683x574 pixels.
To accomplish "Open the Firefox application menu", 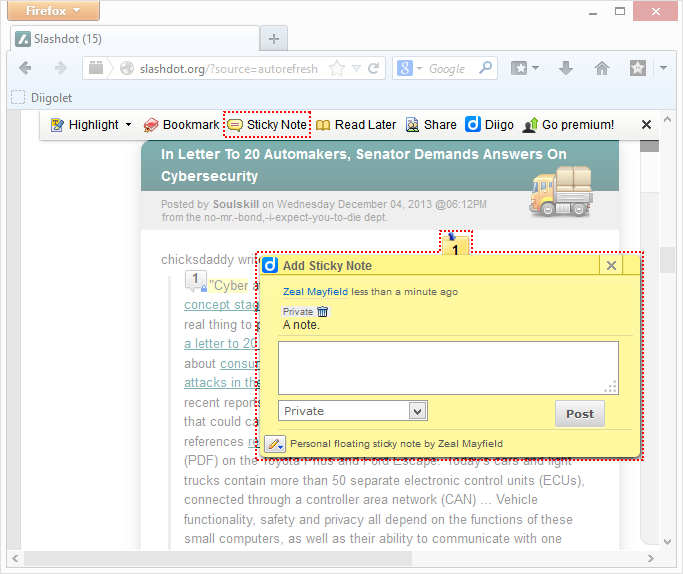I will [53, 10].
